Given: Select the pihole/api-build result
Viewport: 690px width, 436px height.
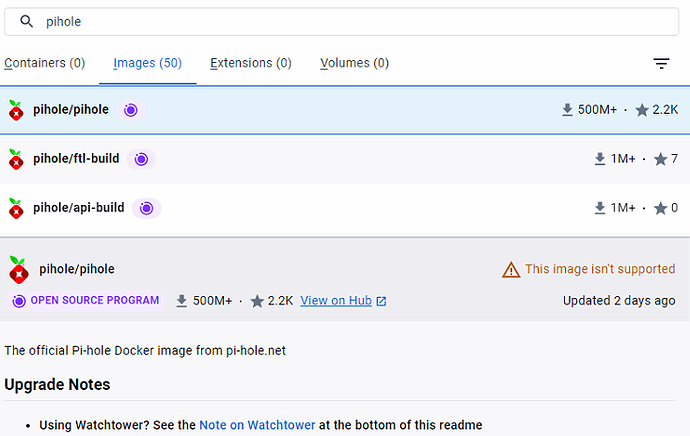Looking at the screenshot, I should tap(78, 208).
